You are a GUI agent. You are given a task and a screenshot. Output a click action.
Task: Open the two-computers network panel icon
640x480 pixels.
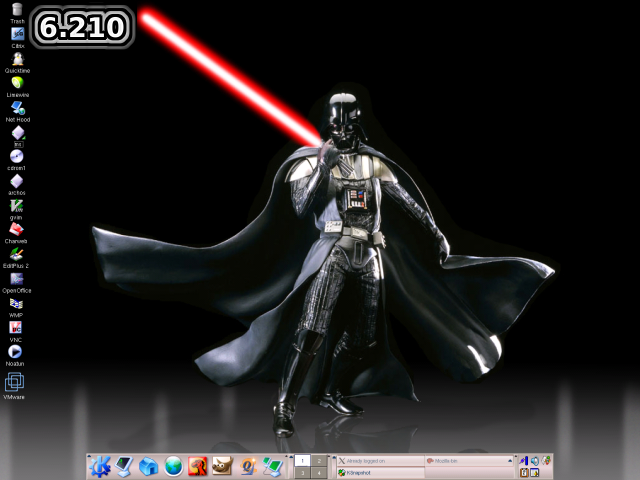(272, 467)
